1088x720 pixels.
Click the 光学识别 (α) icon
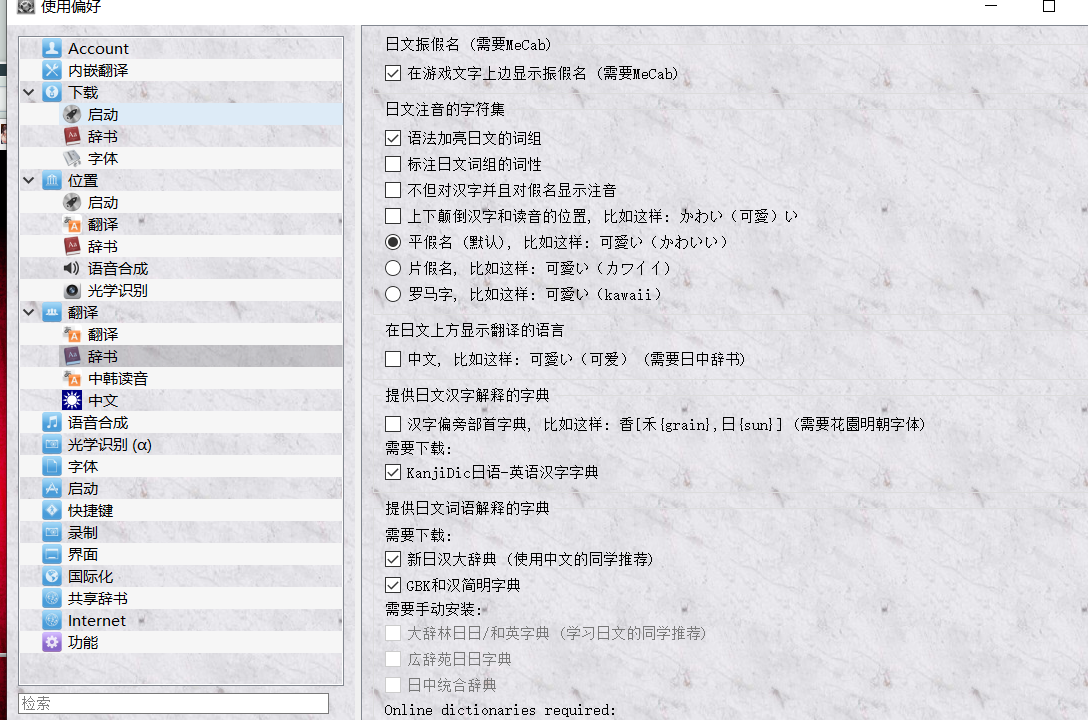(52, 445)
